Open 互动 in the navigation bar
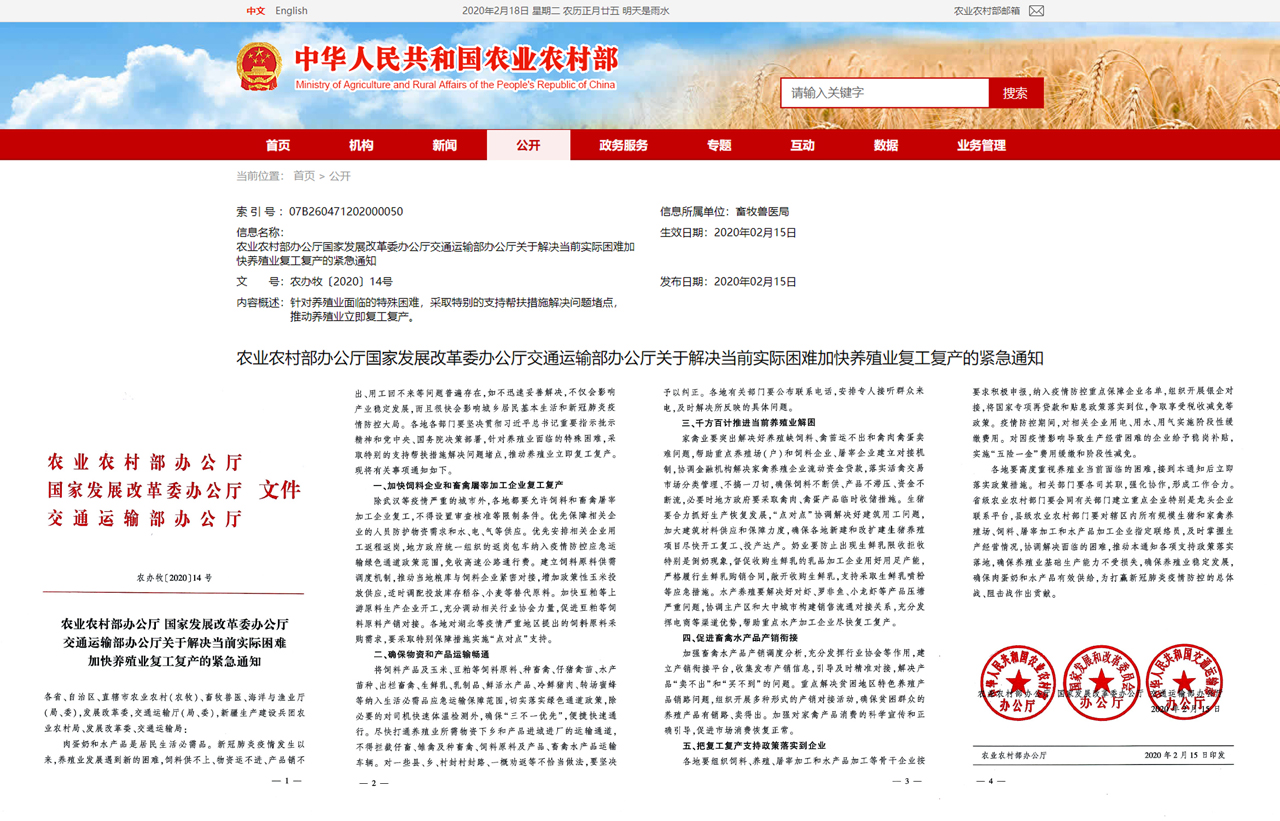The width and height of the screenshot is (1280, 821). coord(802,145)
